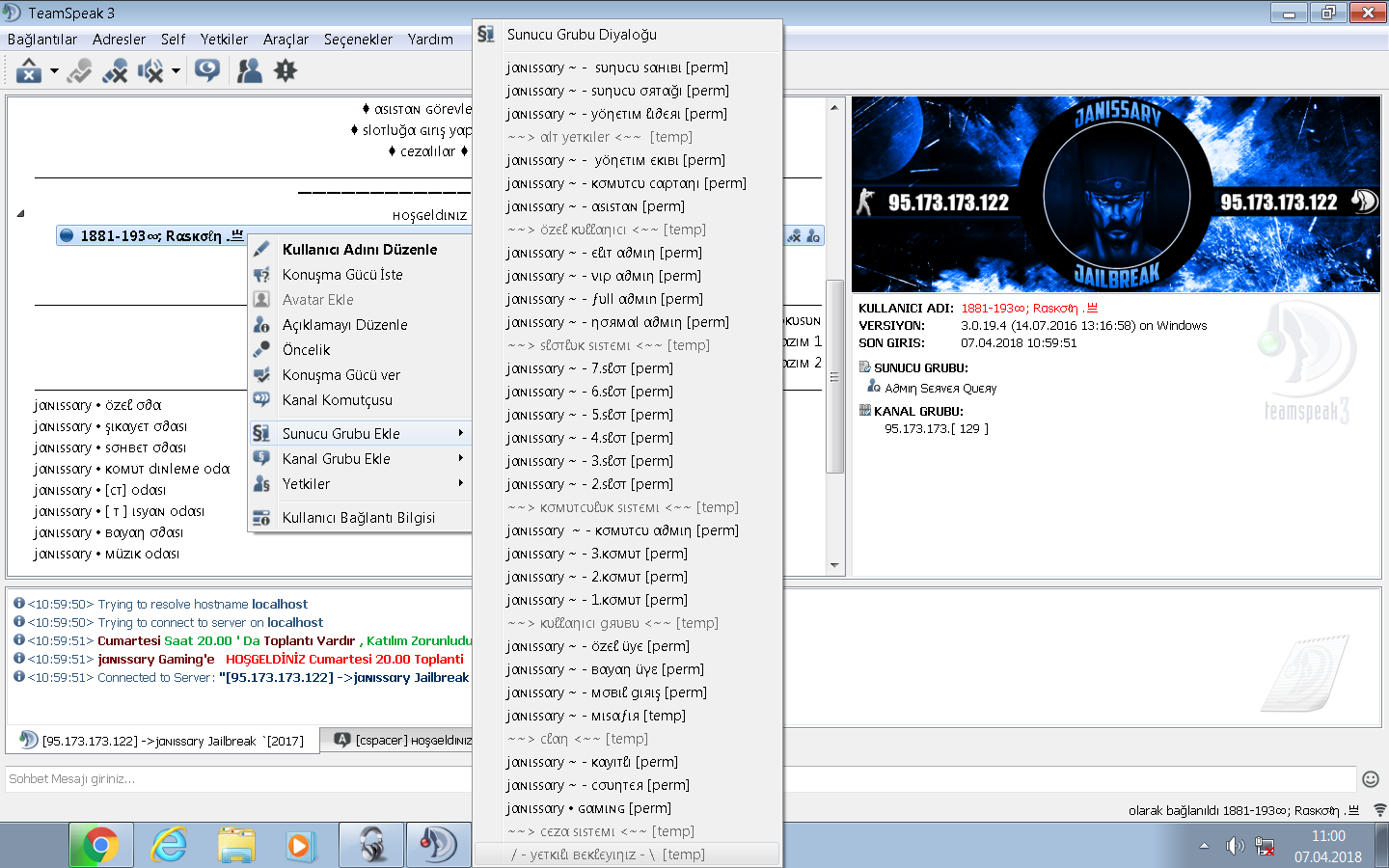This screenshot has width=1389, height=868.
Task: Toggle vip admin [perm] group
Action: click(x=627, y=276)
